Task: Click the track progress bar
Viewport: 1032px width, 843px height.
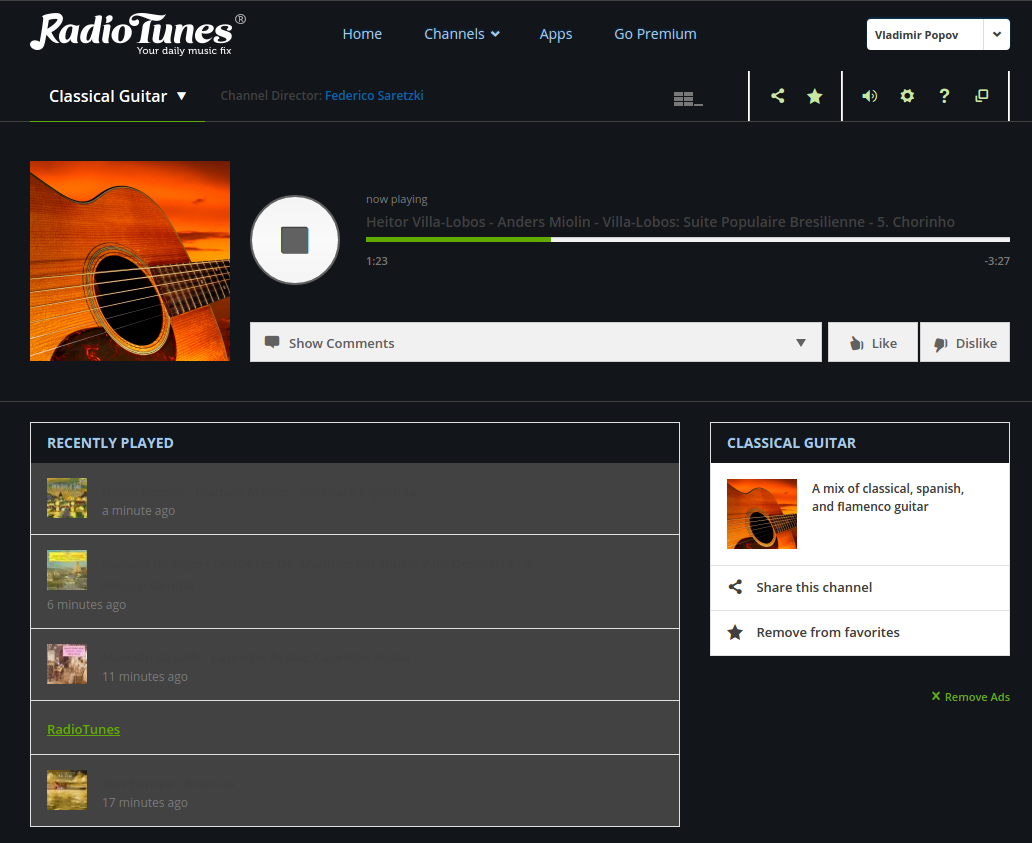Action: coord(688,240)
